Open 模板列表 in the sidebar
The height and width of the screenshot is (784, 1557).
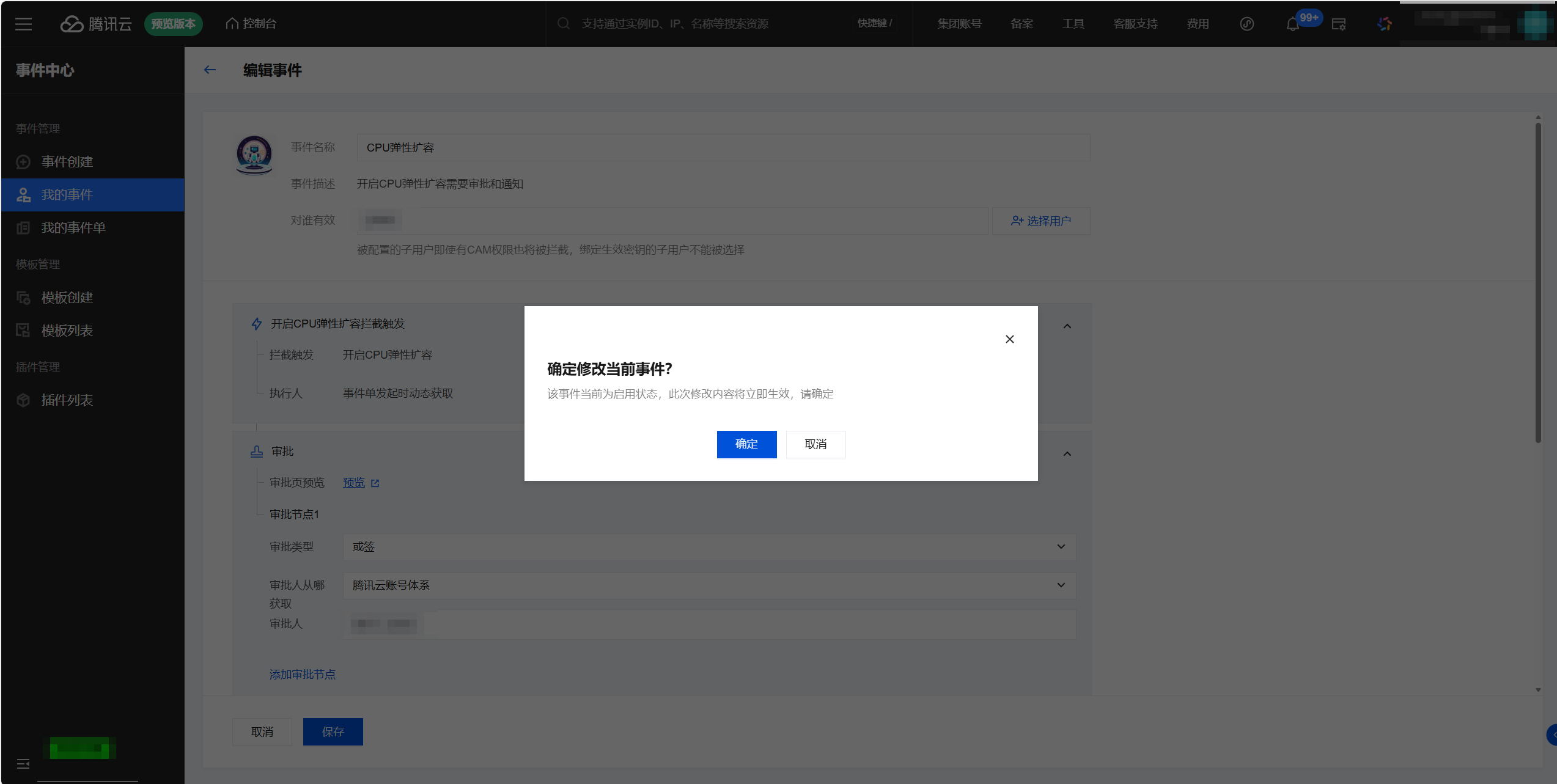click(67, 331)
